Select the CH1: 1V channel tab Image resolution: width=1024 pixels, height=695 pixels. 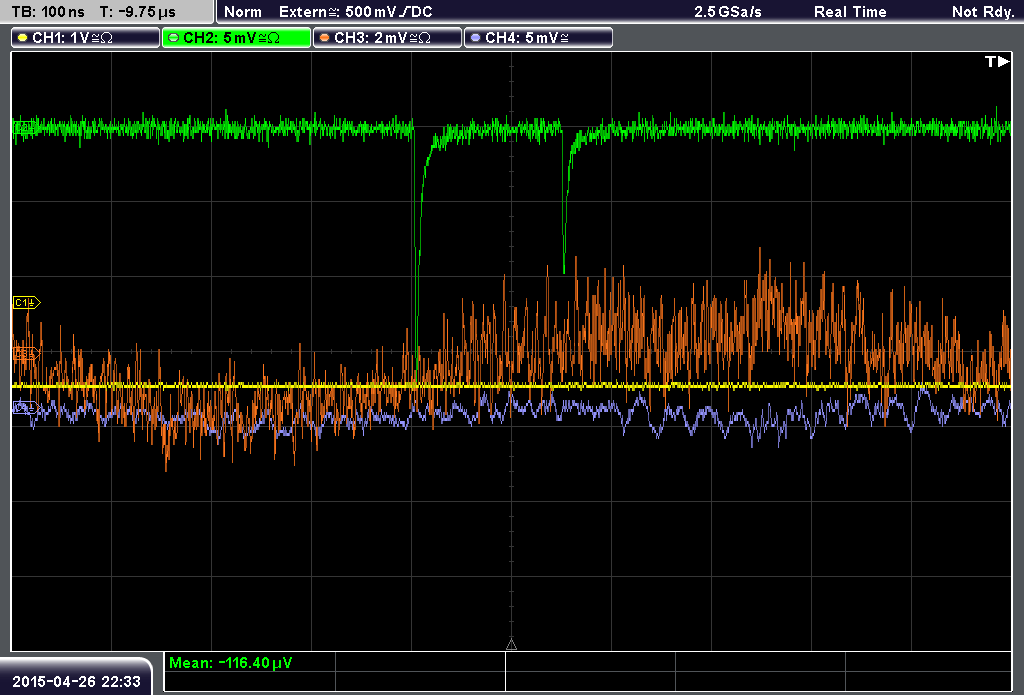pyautogui.click(x=86, y=38)
